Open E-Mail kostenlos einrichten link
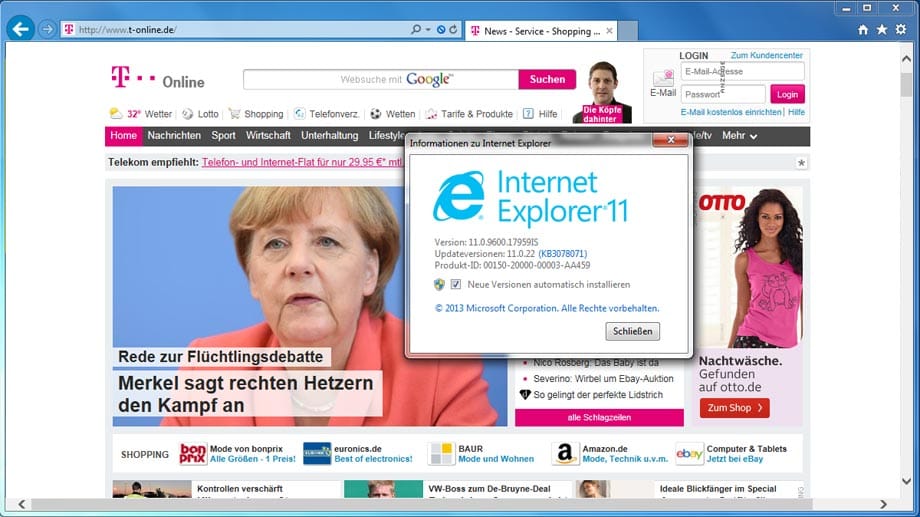Screen dimensions: 920x517 731,112
